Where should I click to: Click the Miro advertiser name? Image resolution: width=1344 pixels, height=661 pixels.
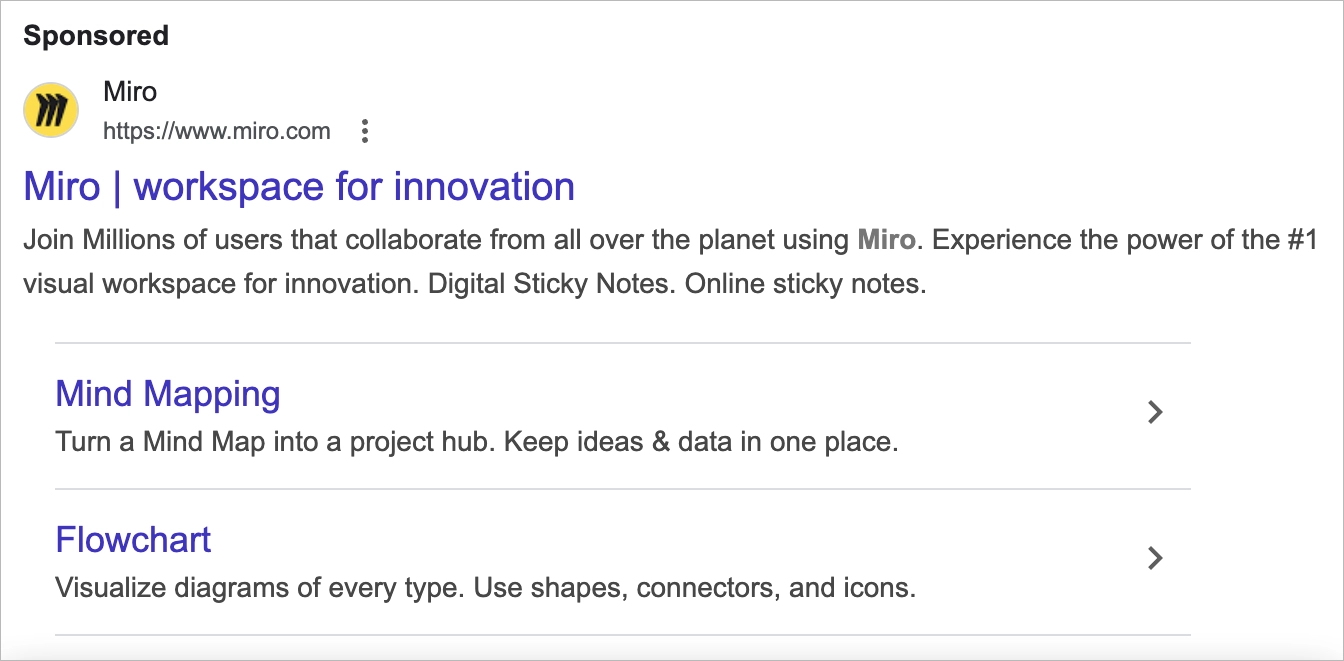(x=130, y=91)
